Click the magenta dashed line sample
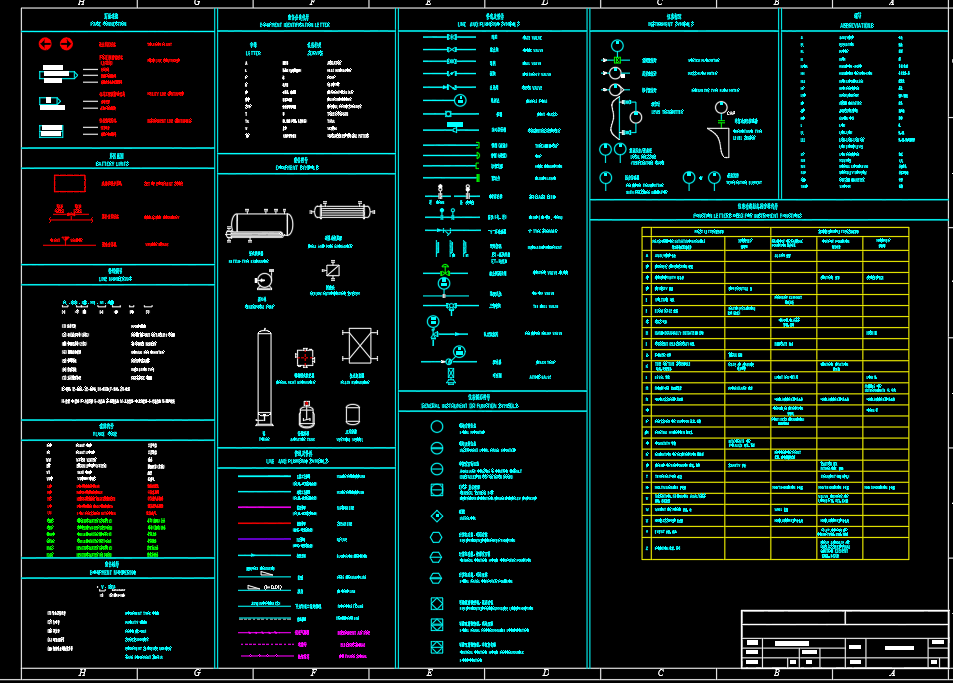This screenshot has height=683, width=953. click(263, 632)
